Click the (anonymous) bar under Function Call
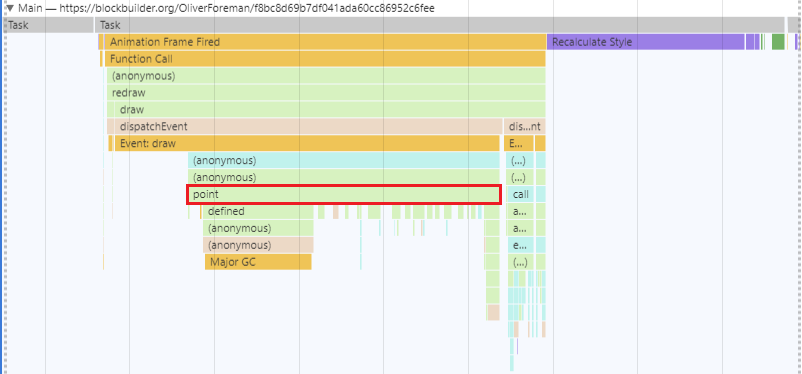The width and height of the screenshot is (802, 374). pos(326,76)
